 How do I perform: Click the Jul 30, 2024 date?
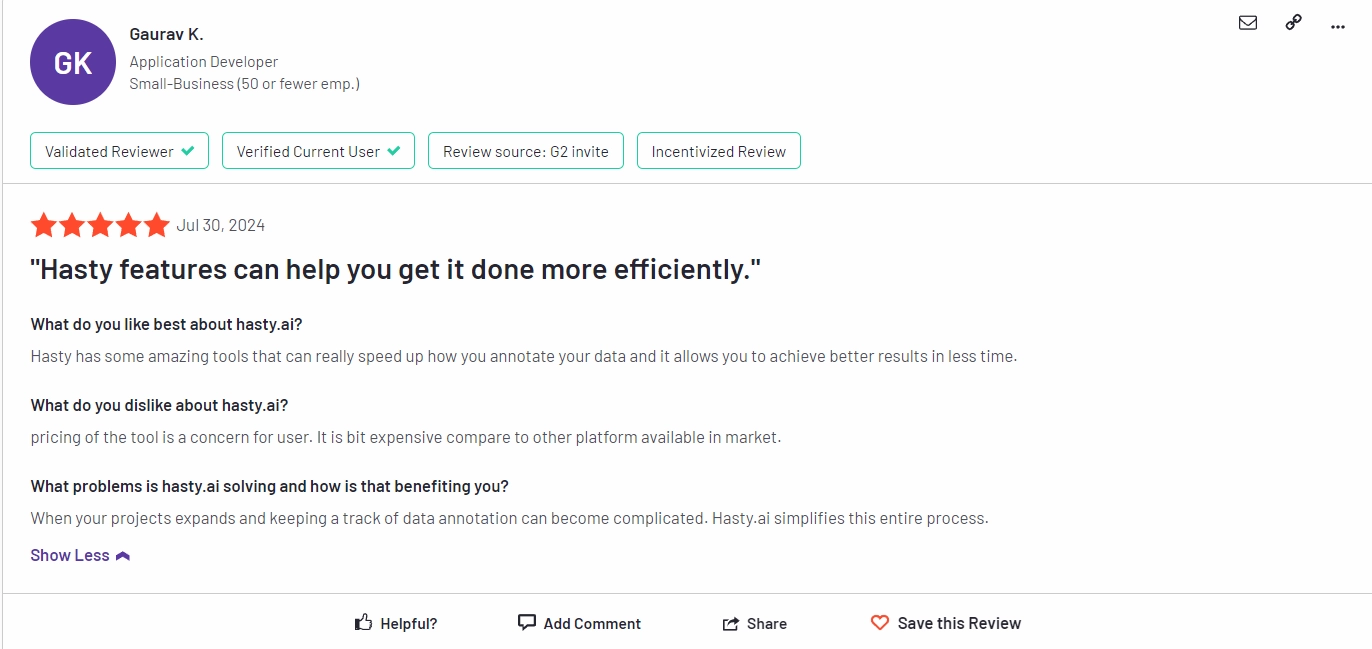[x=221, y=225]
